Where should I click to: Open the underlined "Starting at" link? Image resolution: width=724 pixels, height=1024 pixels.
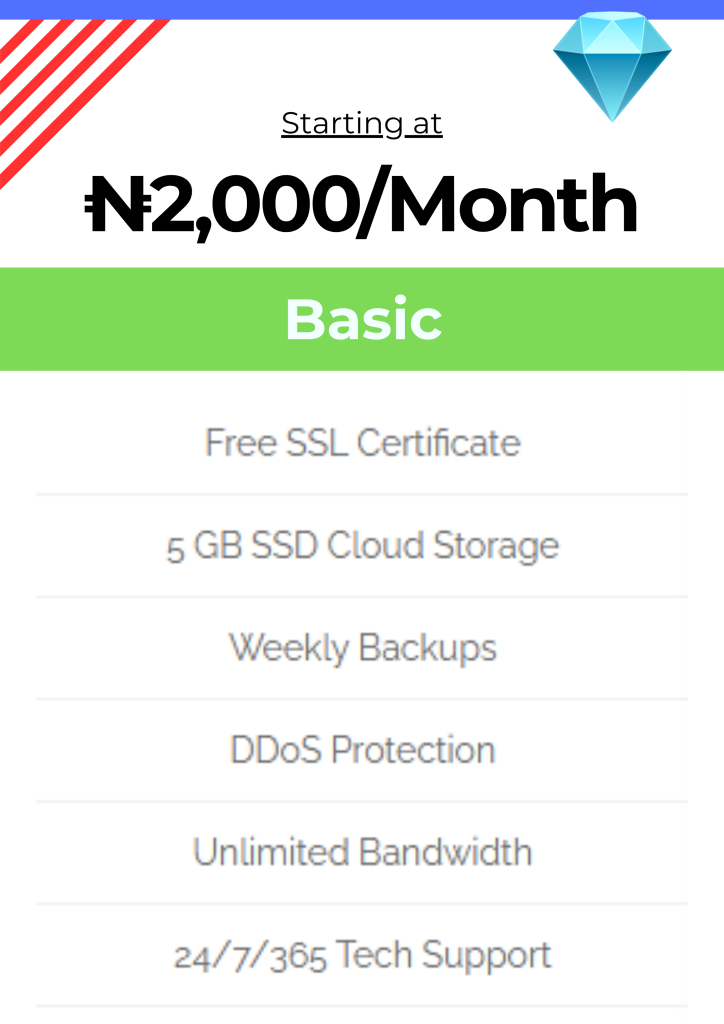[x=362, y=124]
